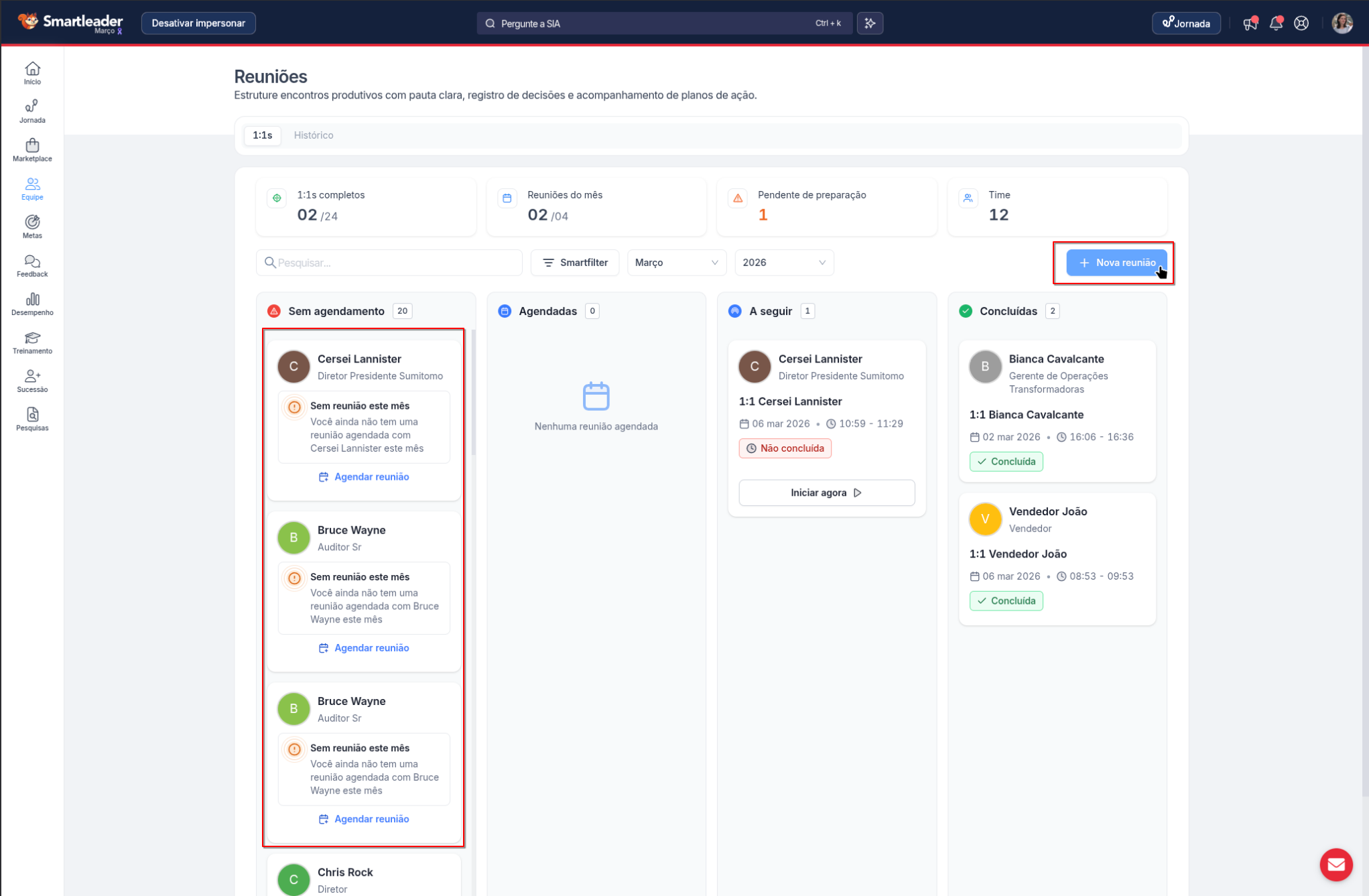Open the megaphone announcements icon

click(x=1250, y=23)
